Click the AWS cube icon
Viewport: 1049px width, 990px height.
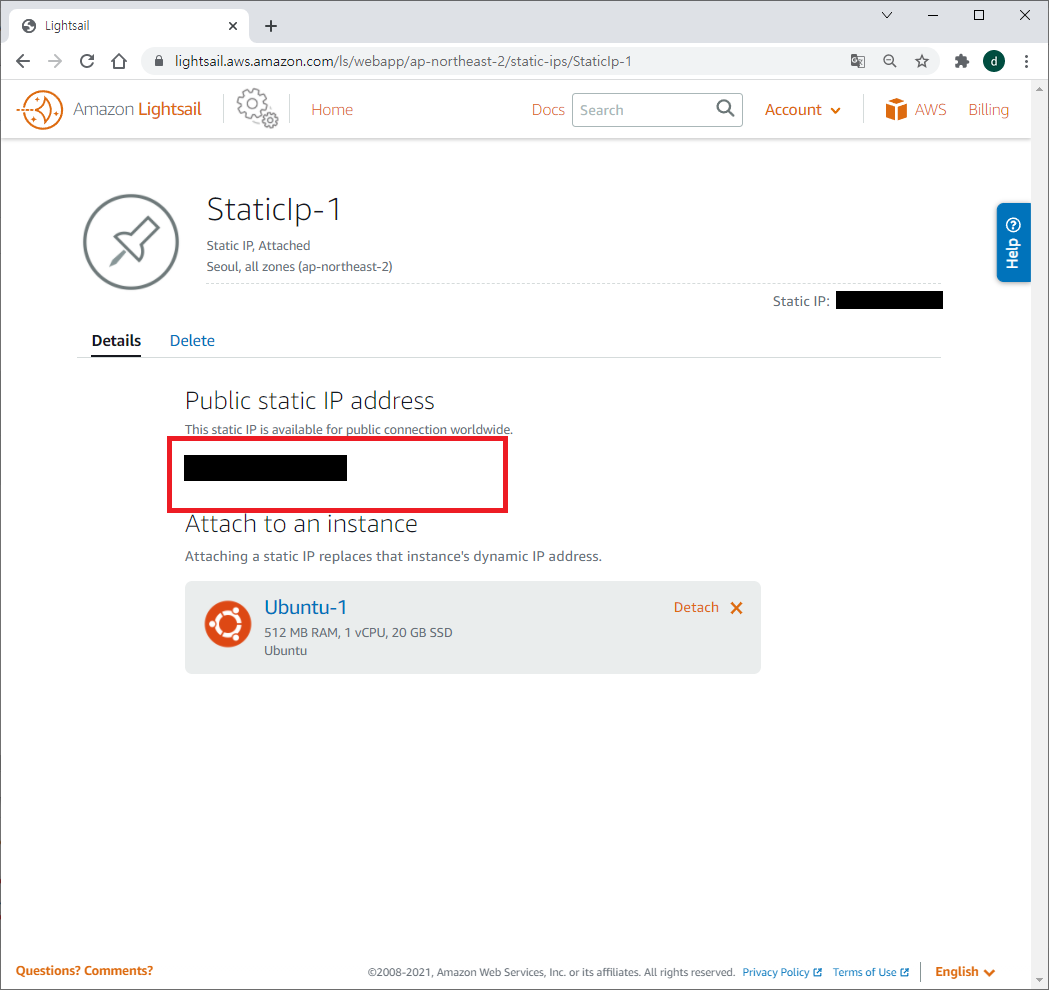(x=896, y=109)
